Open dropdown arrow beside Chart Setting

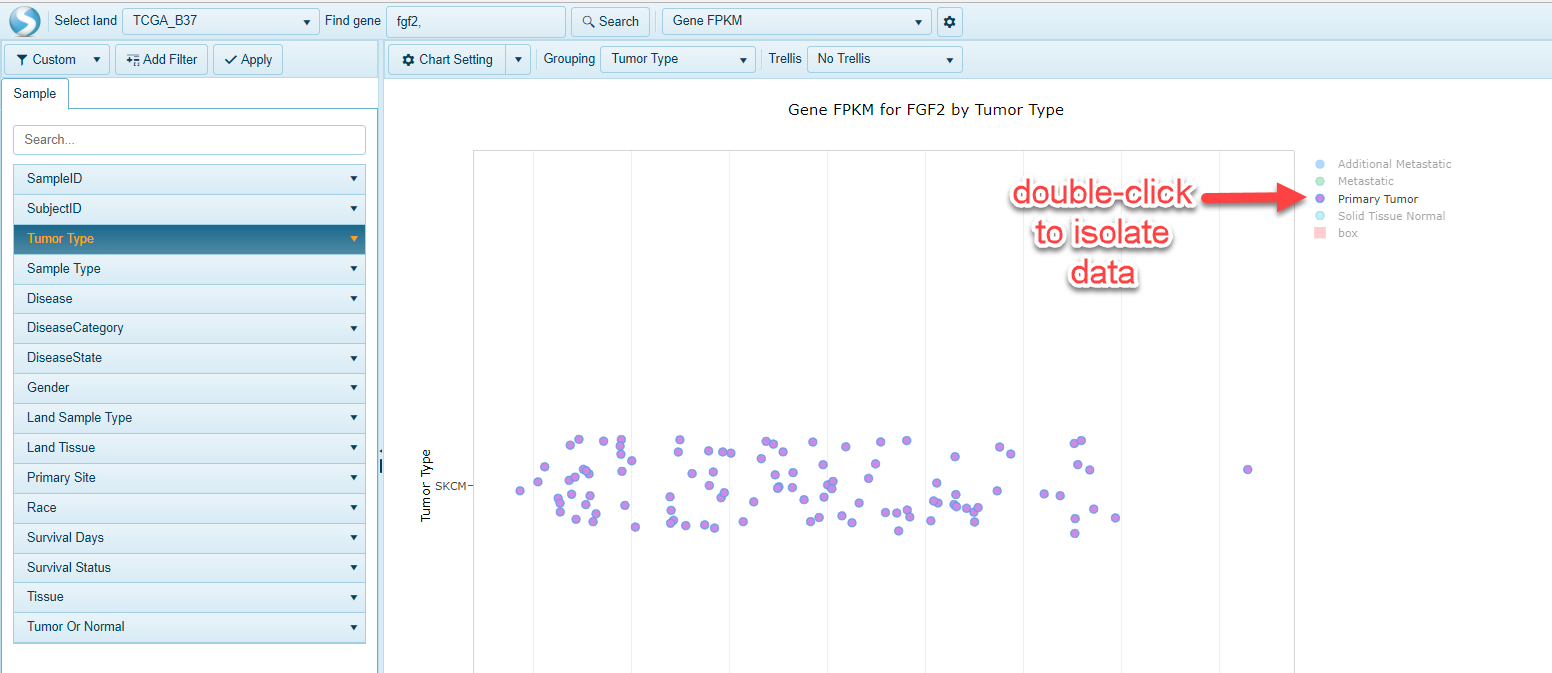(517, 59)
